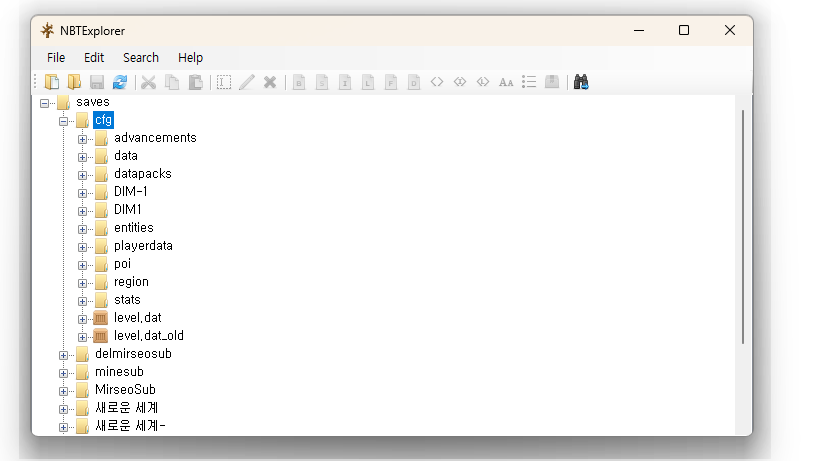
Task: Add a Short tag with the S icon
Action: click(322, 82)
